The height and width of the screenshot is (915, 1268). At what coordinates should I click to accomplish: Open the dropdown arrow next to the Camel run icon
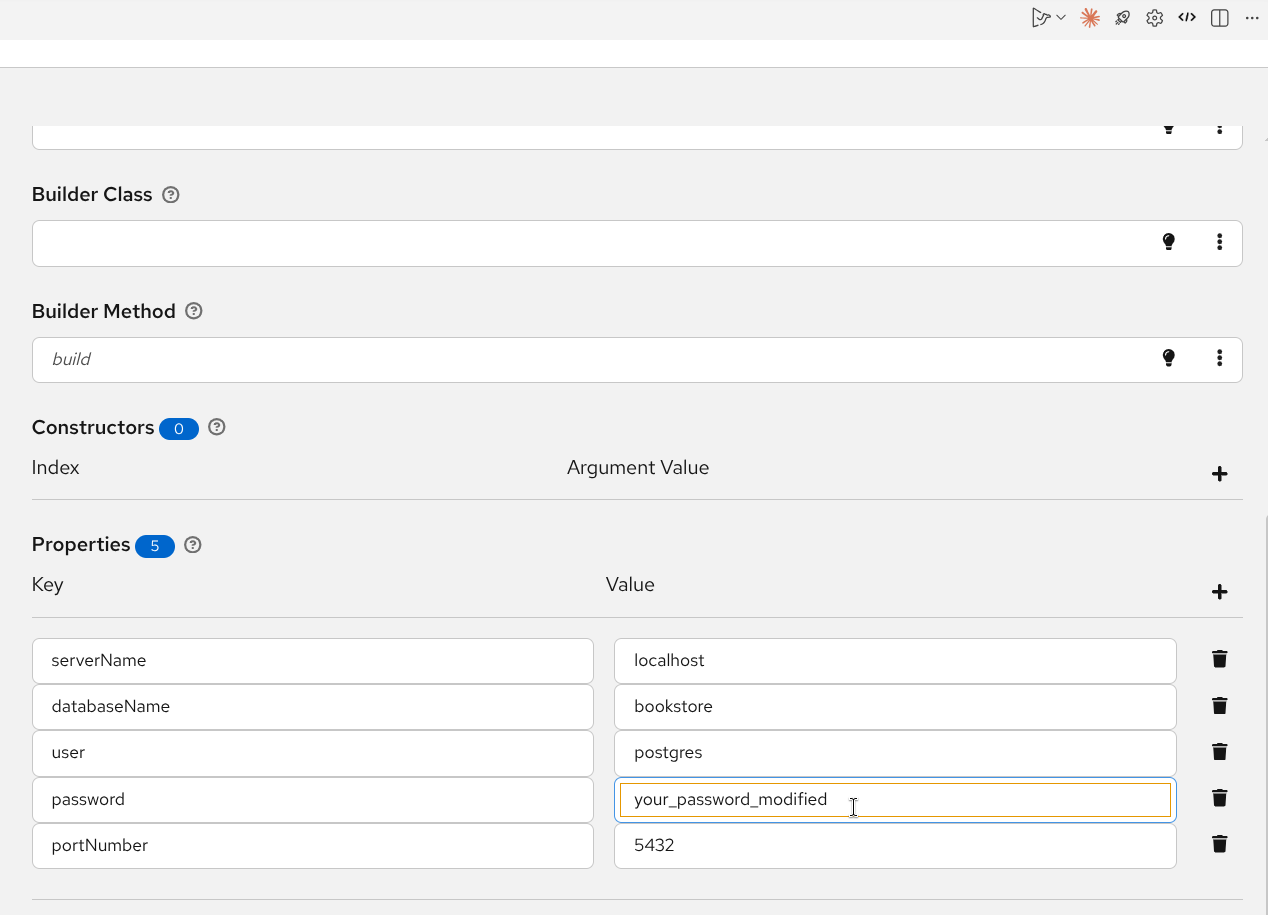[x=1061, y=18]
